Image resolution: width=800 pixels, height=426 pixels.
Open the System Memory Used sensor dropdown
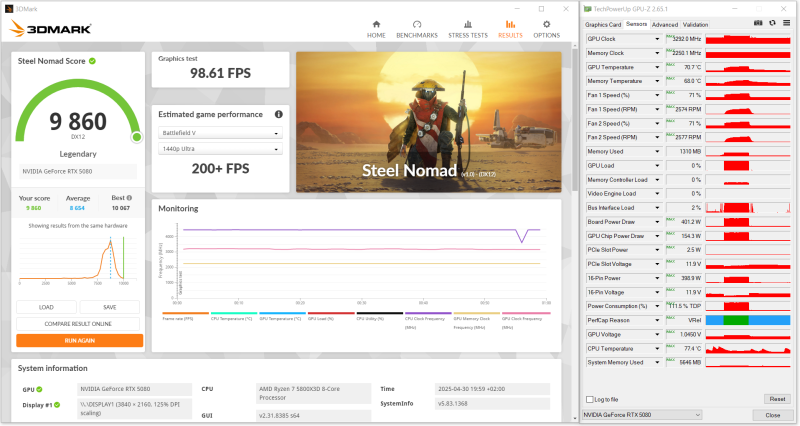click(657, 363)
